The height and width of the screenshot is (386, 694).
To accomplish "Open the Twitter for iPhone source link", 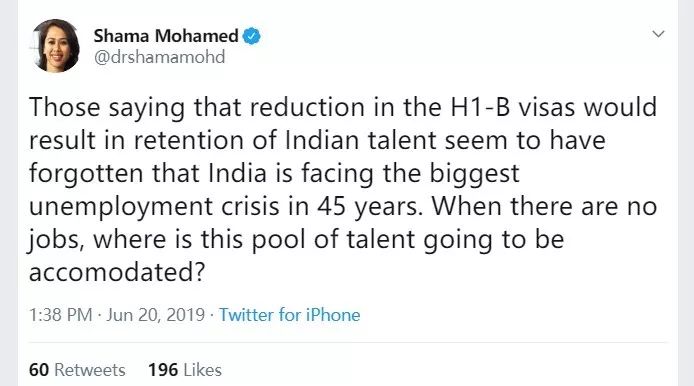I will [290, 315].
